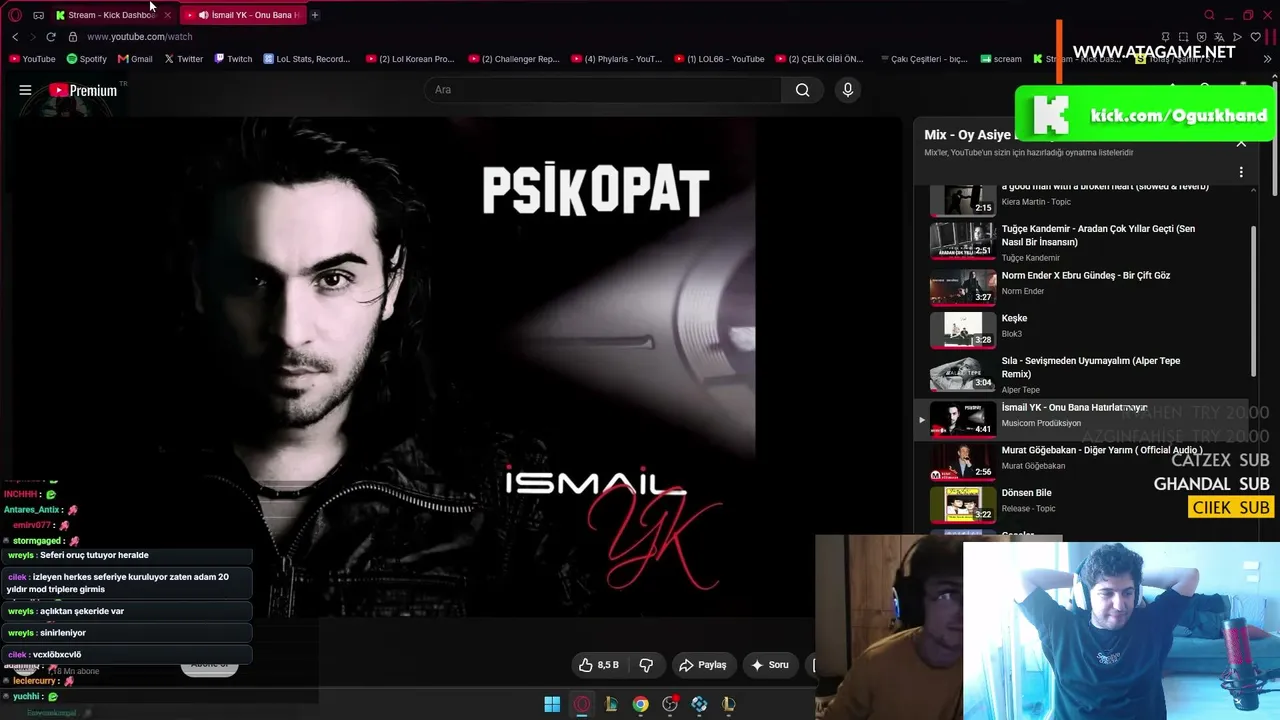Select the İsmail YK YouTube tab
1280x720 pixels.
(x=243, y=15)
